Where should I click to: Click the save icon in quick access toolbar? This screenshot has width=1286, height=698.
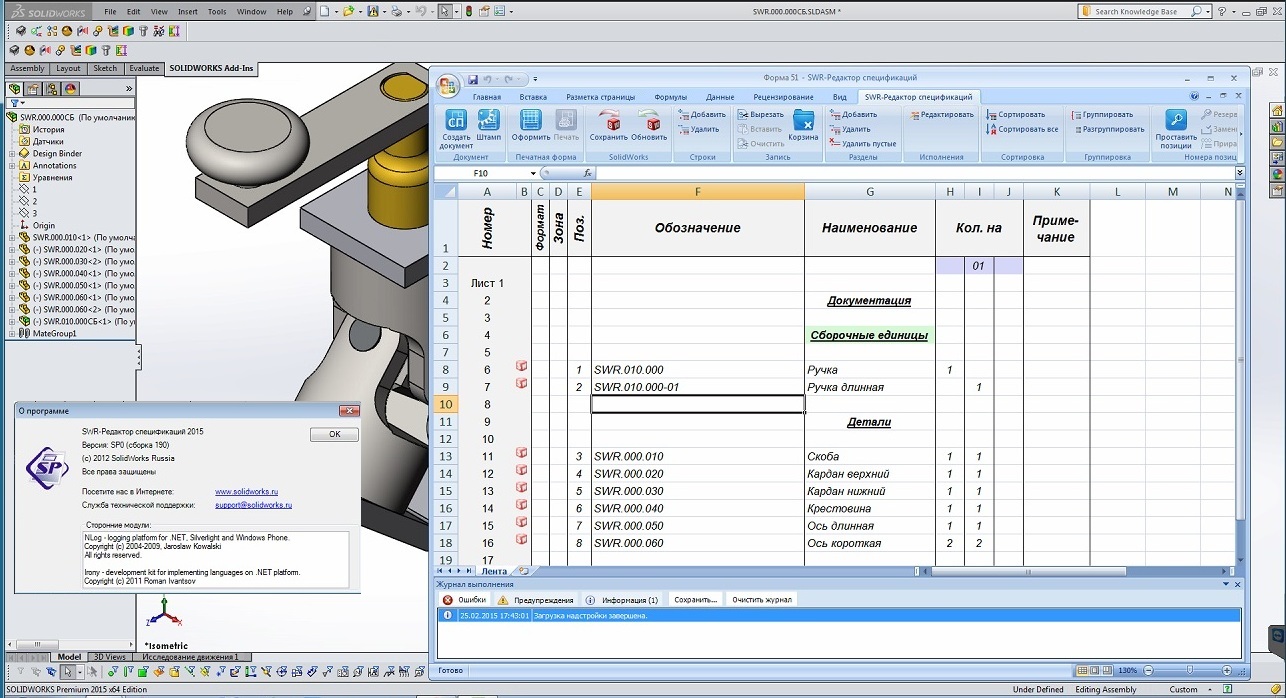tap(472, 78)
